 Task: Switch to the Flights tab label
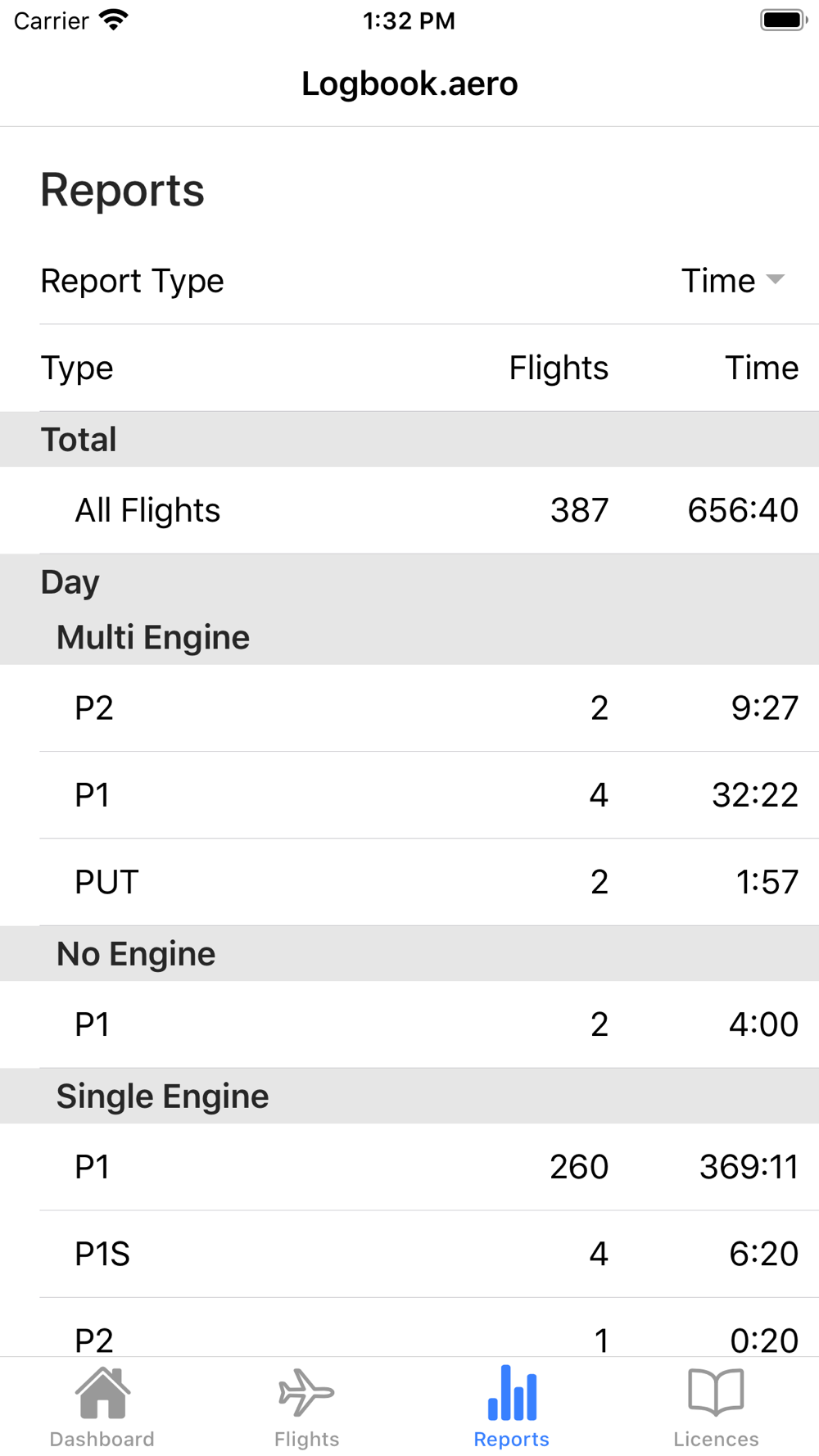coord(306,1439)
